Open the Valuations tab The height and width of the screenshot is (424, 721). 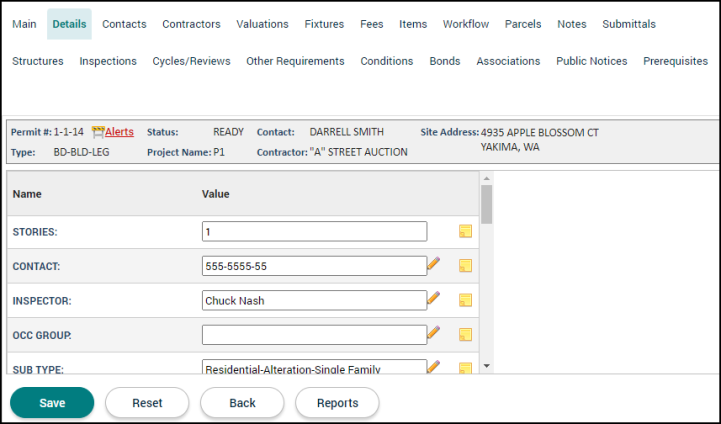point(262,24)
